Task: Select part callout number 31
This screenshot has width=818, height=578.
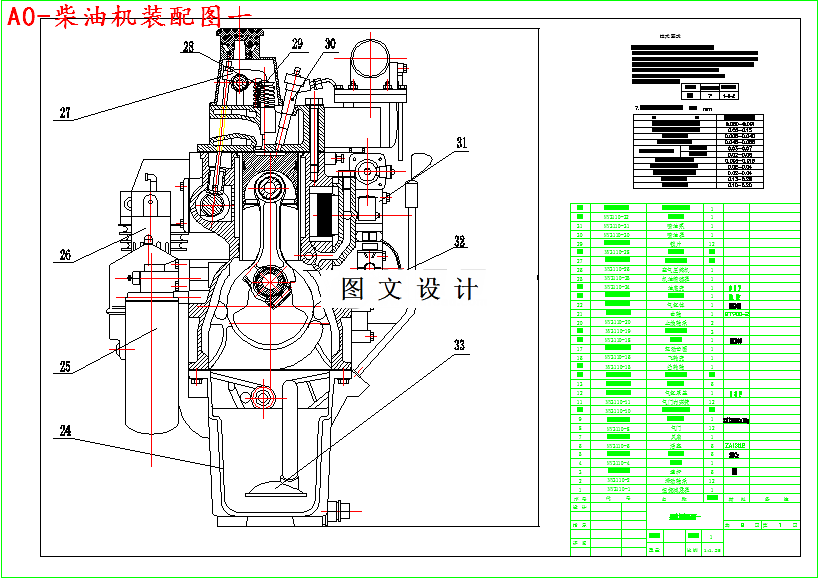Action: 461,143
